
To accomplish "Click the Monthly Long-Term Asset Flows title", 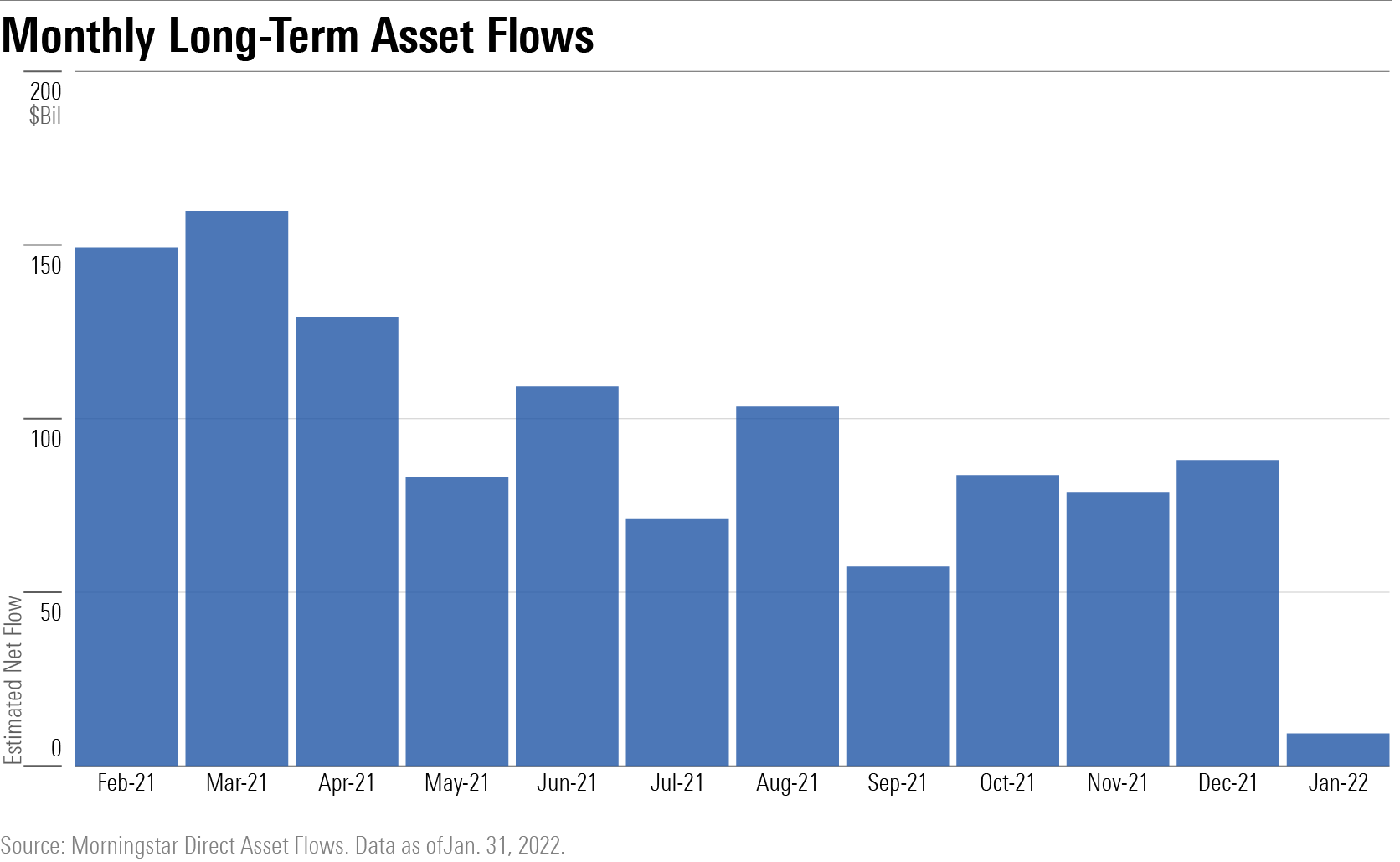I will [x=298, y=36].
